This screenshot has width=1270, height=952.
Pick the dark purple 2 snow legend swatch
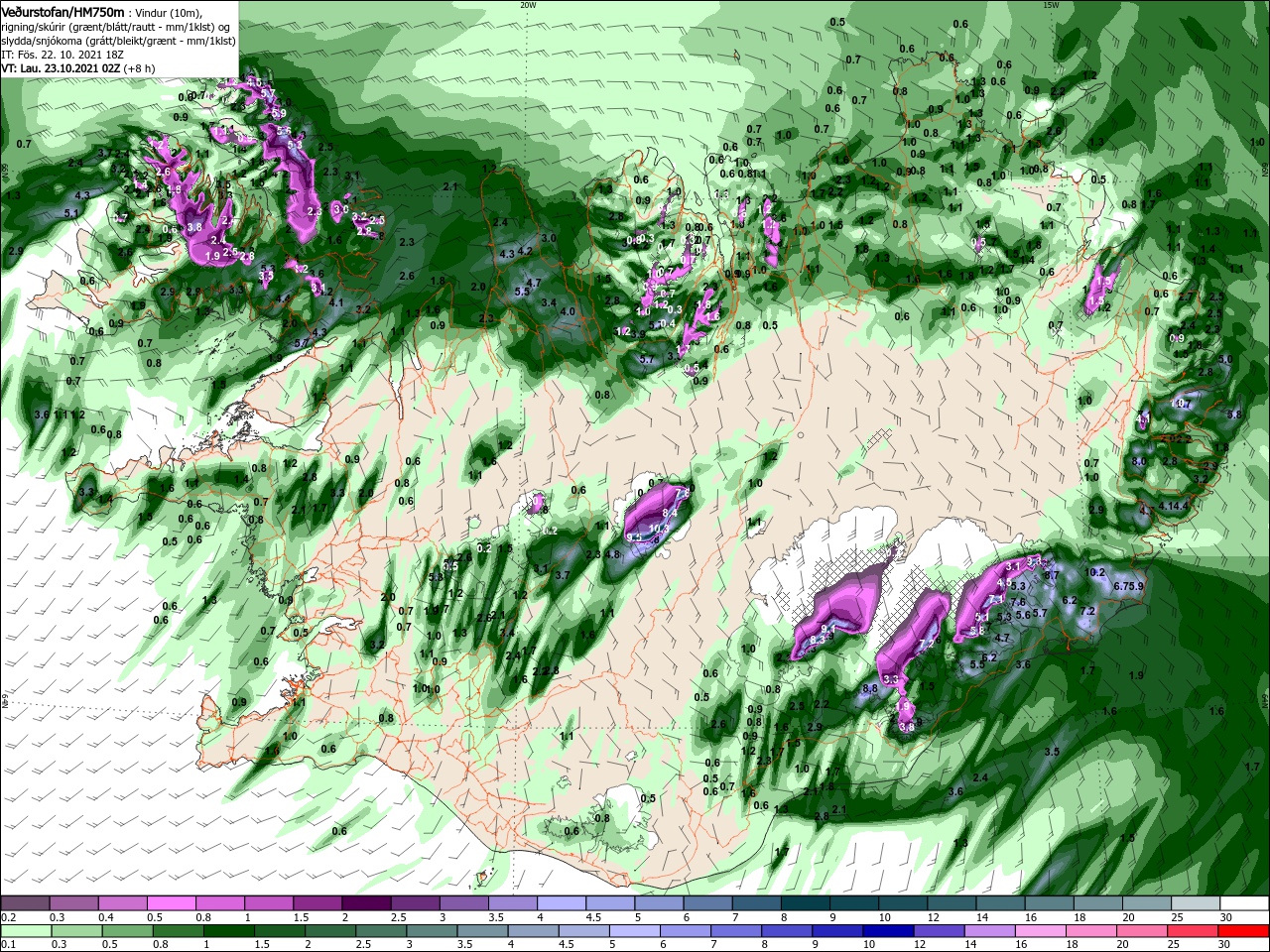366,903
